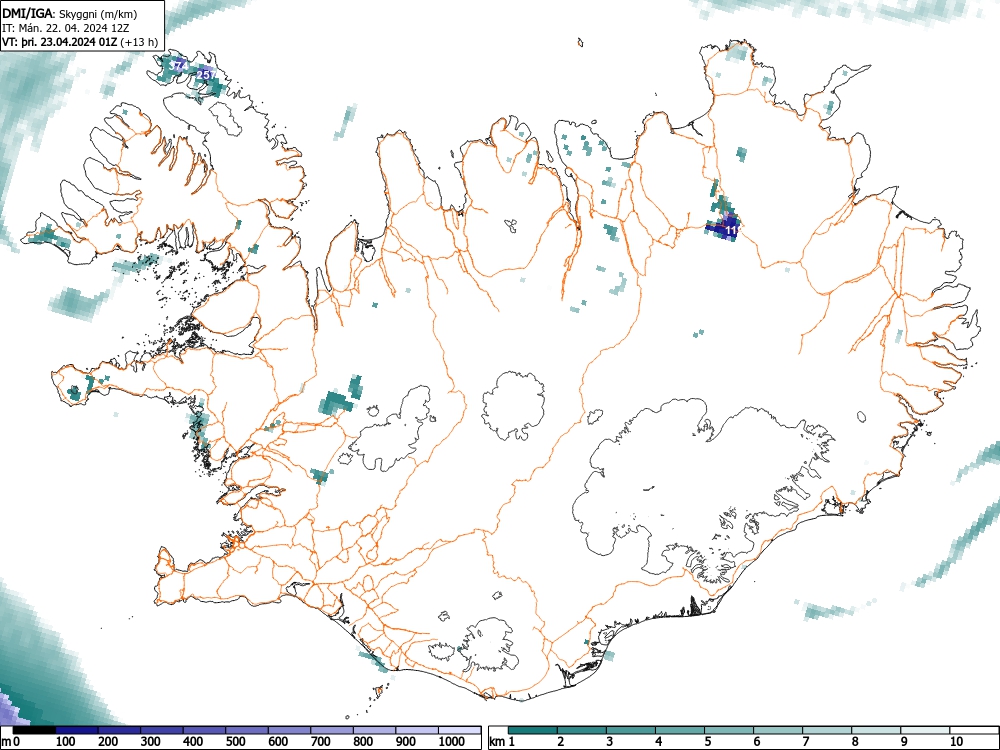1000x750 pixels.
Task: Click the "km 1" legend label
Action: tap(503, 742)
